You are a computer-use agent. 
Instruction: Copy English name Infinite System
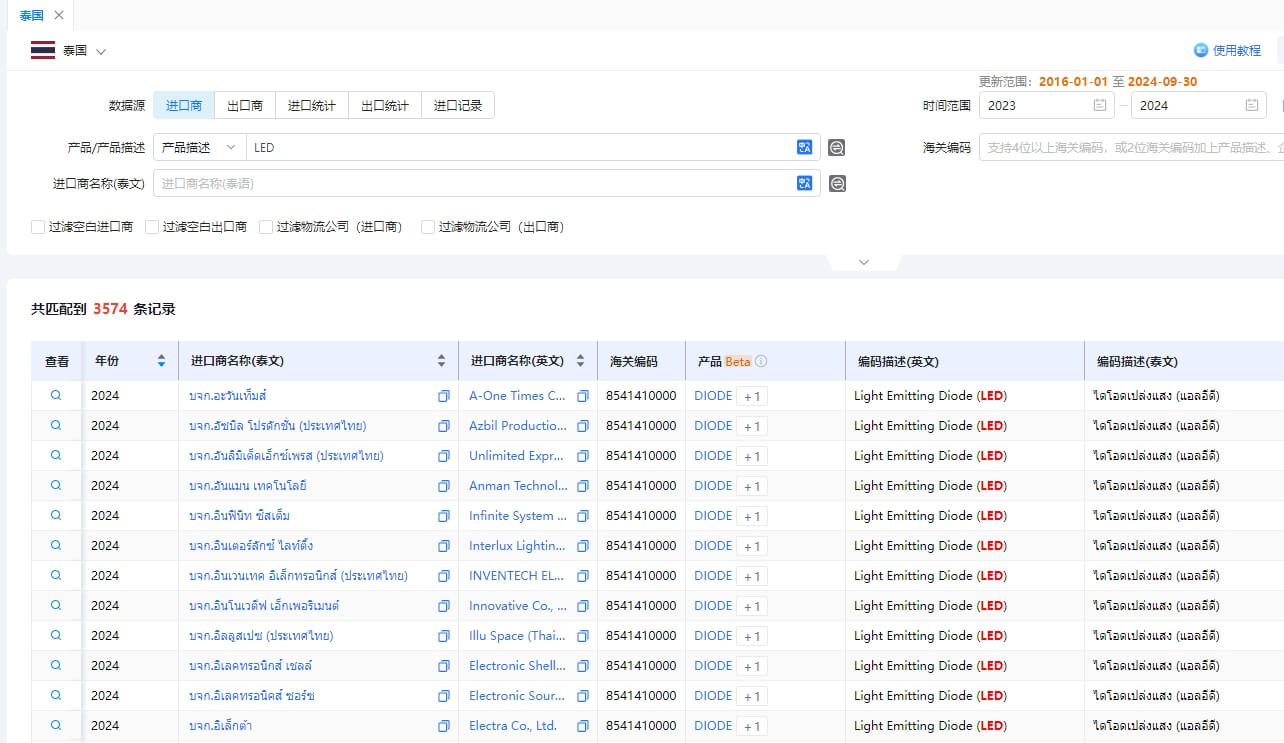583,516
